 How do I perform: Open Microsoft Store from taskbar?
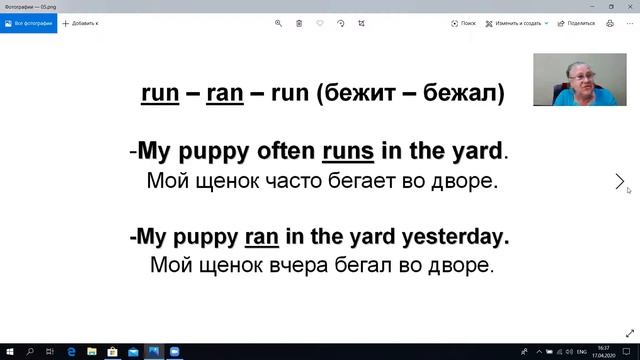[x=112, y=351]
